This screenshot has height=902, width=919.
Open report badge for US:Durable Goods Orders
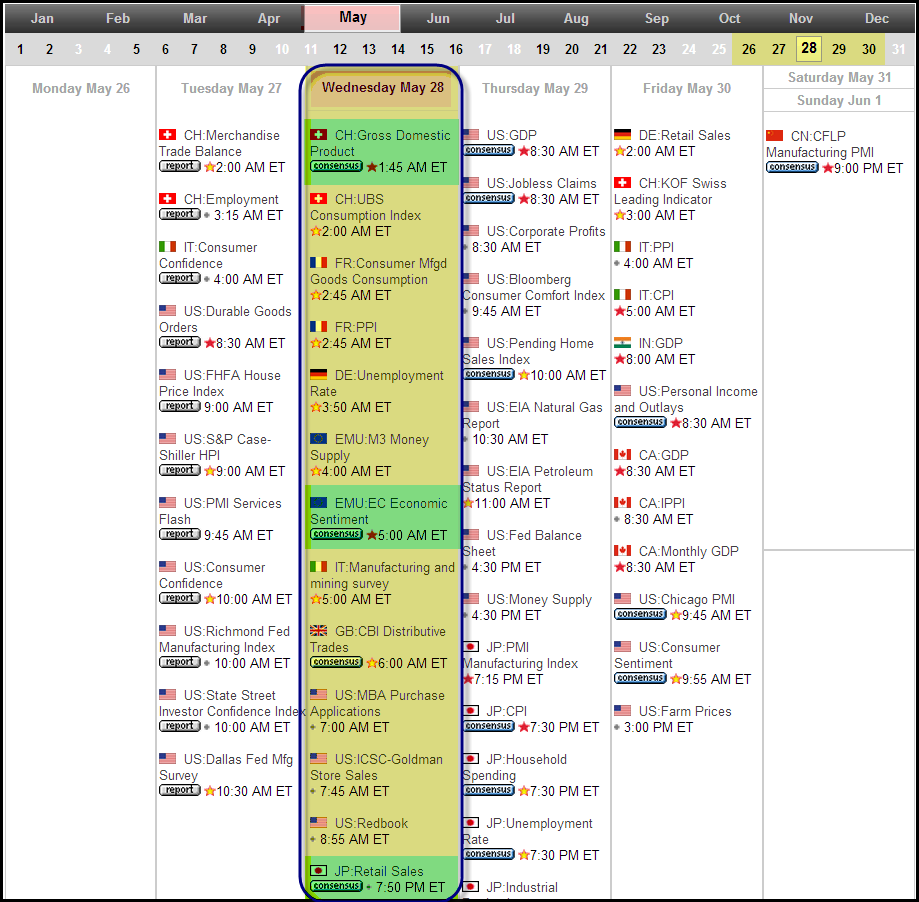(x=179, y=342)
